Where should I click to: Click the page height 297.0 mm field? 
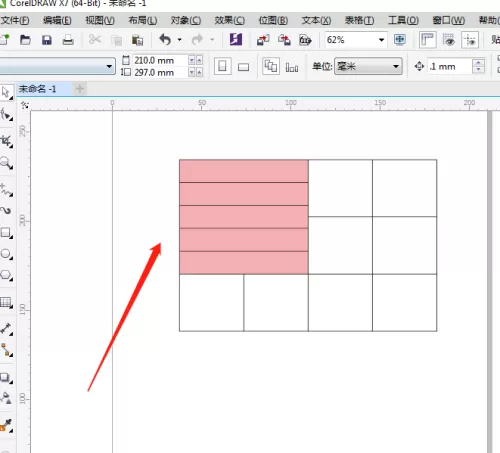(160, 72)
